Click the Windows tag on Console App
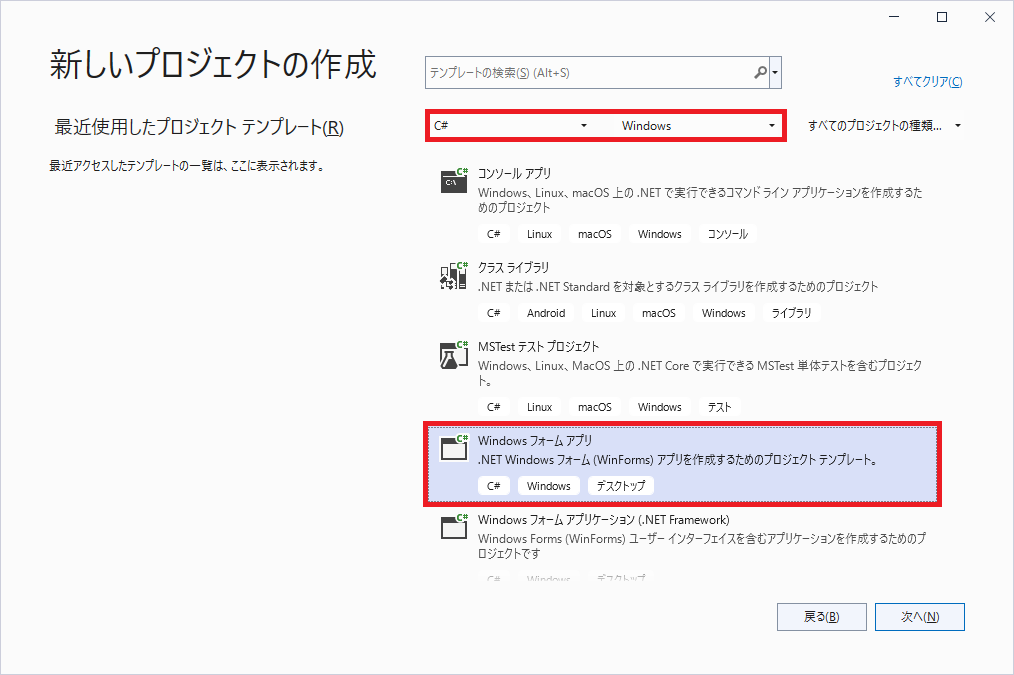 pyautogui.click(x=660, y=234)
